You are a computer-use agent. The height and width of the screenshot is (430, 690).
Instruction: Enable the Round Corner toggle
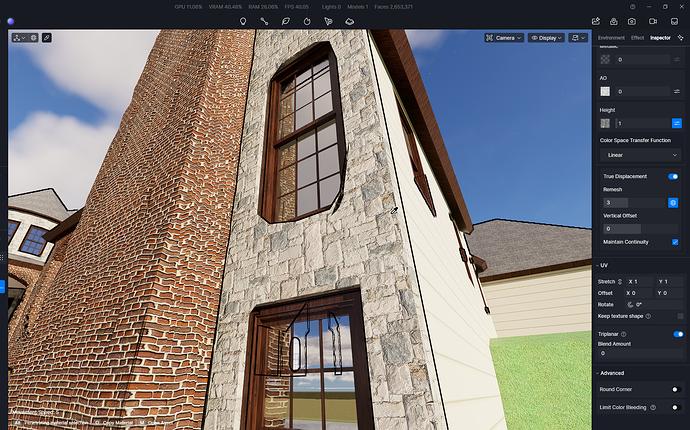676,389
